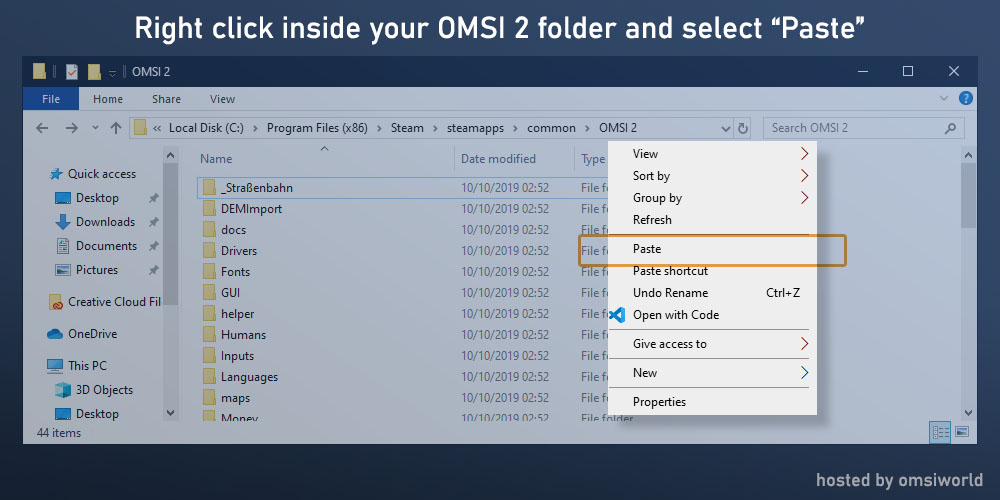Open OneDrive in navigation pane
The image size is (1000, 500).
click(x=92, y=334)
